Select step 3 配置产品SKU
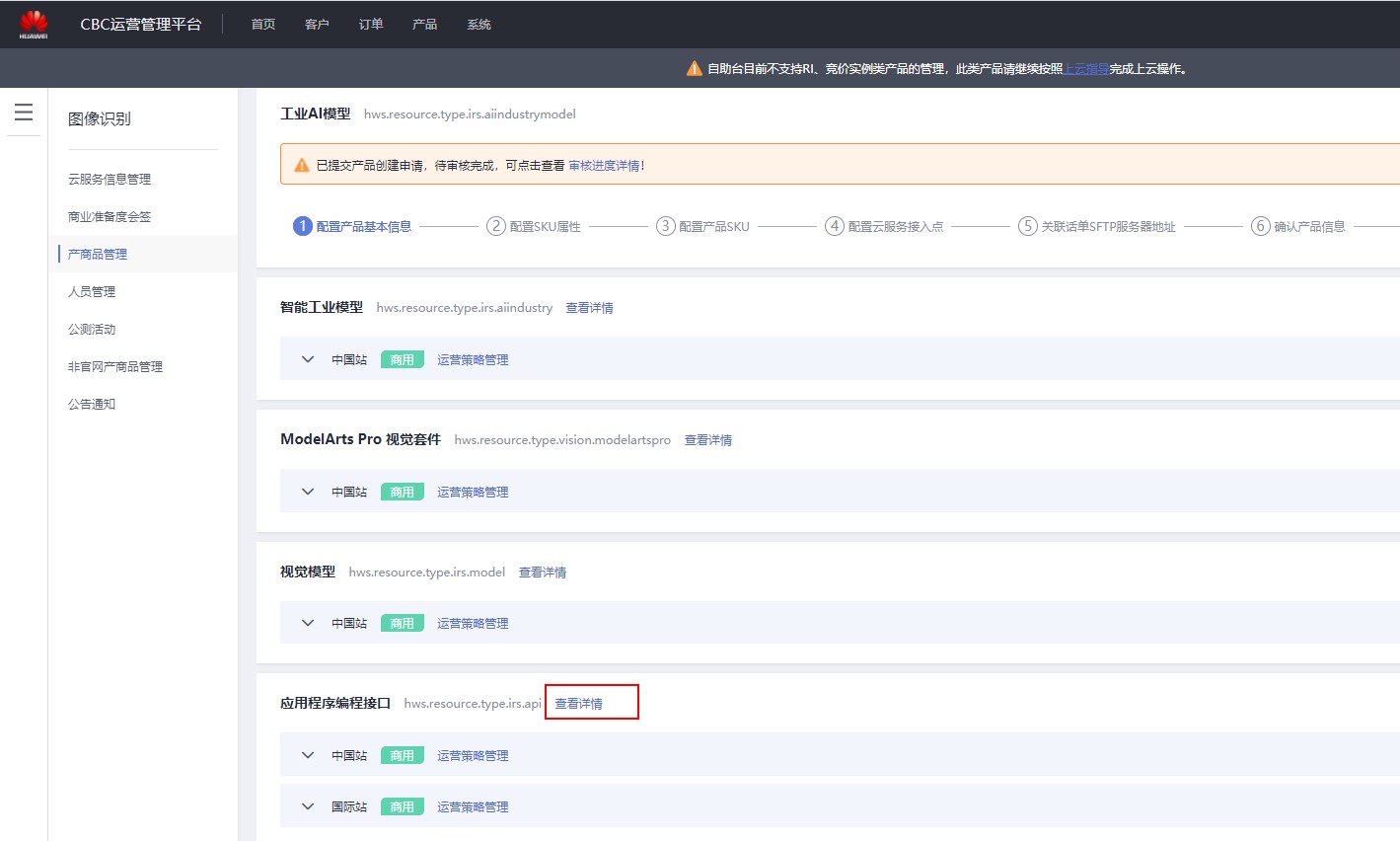Image resolution: width=1400 pixels, height=841 pixels. 702,226
